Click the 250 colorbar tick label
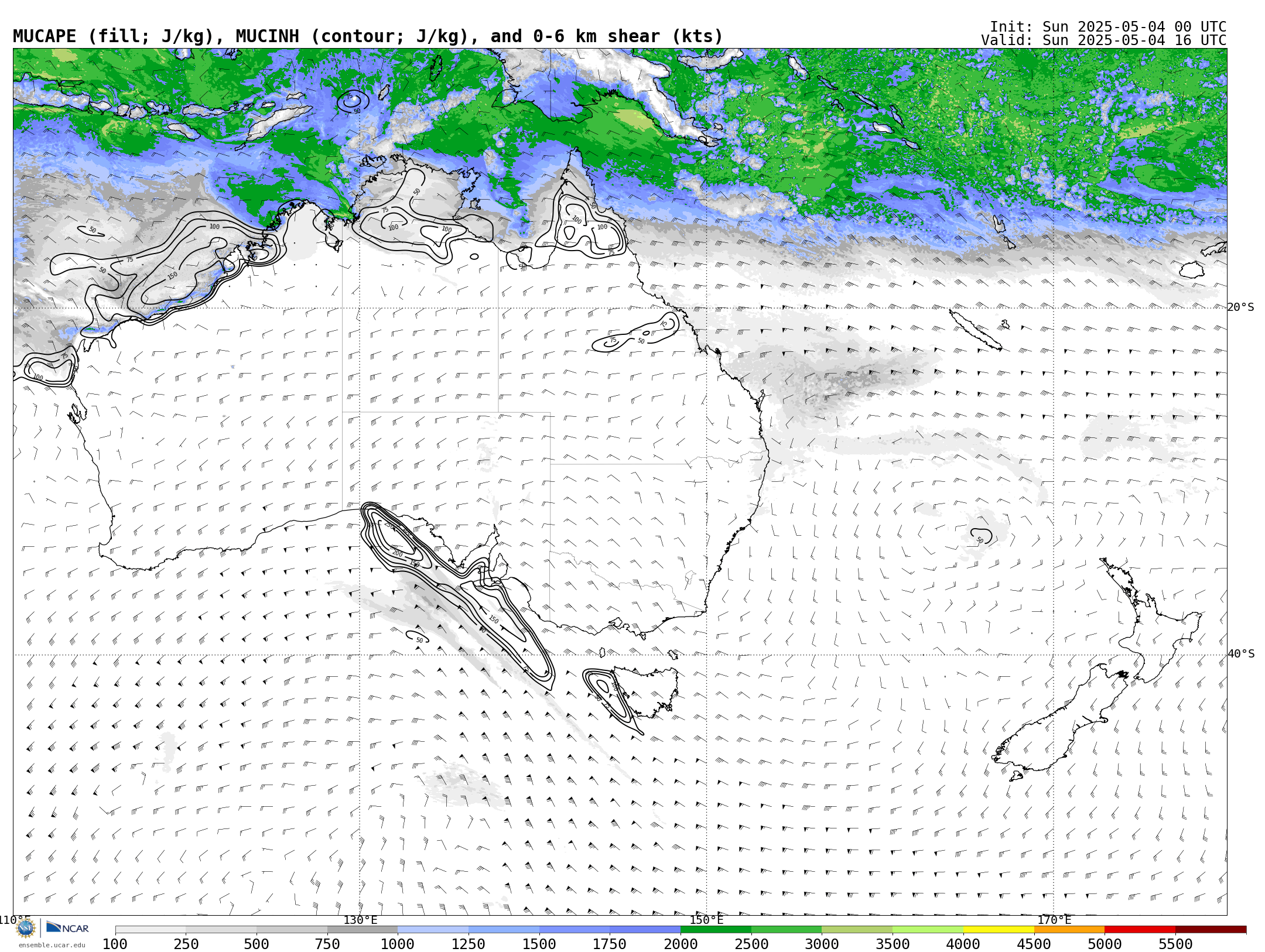Image resolution: width=1265 pixels, height=952 pixels. point(186,944)
